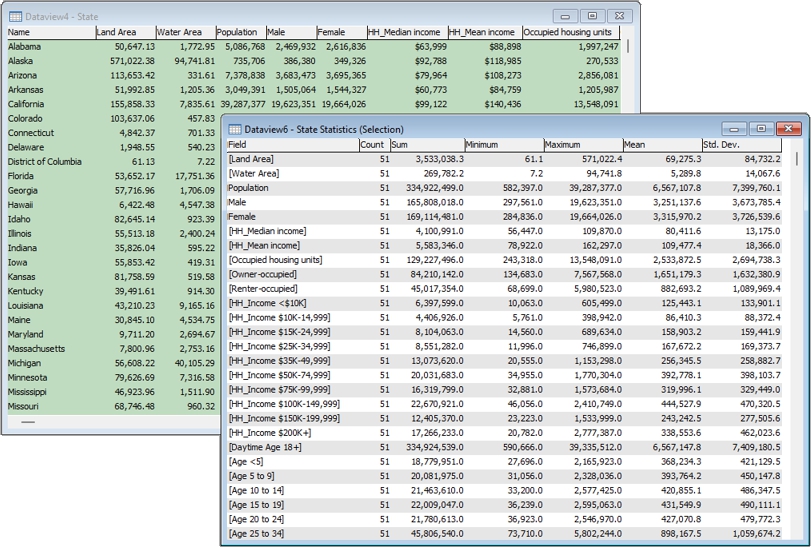This screenshot has width=811, height=547.
Task: Select the [Occupied housing units] statistics field
Action: tap(275, 260)
